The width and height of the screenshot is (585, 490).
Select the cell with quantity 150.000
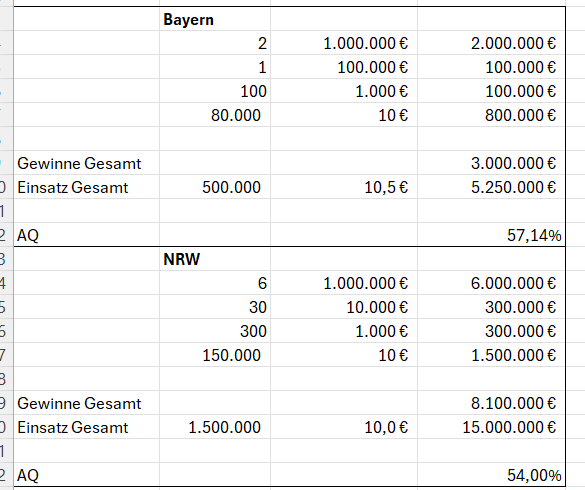[215, 355]
